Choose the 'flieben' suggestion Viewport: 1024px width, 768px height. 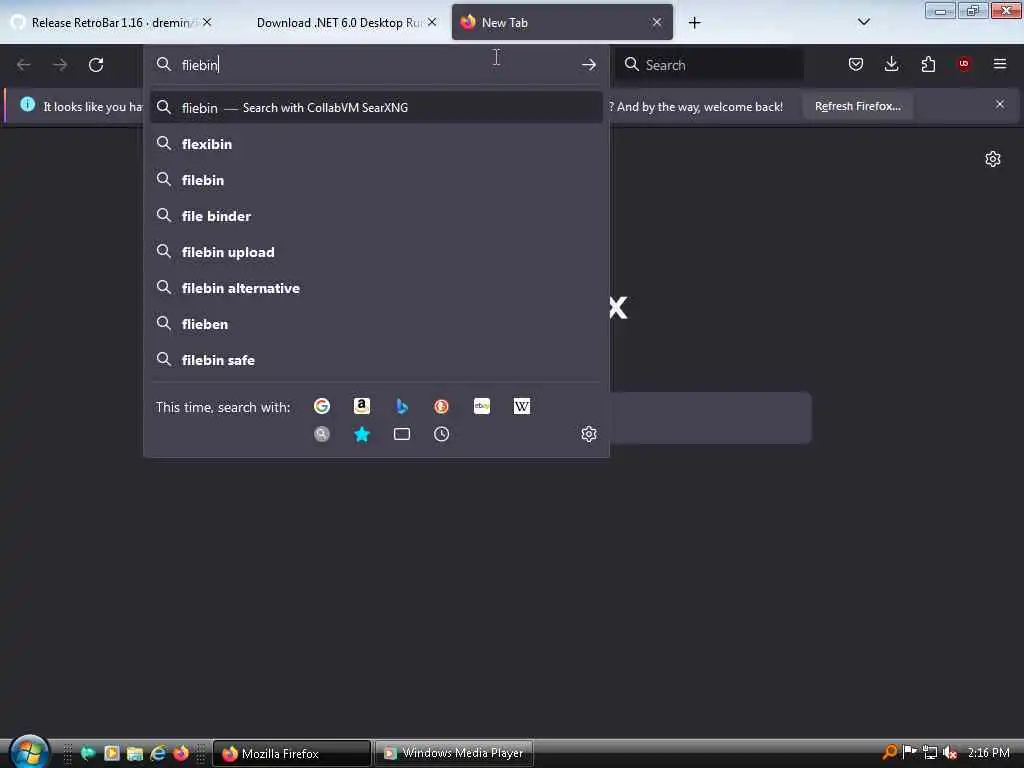376,323
